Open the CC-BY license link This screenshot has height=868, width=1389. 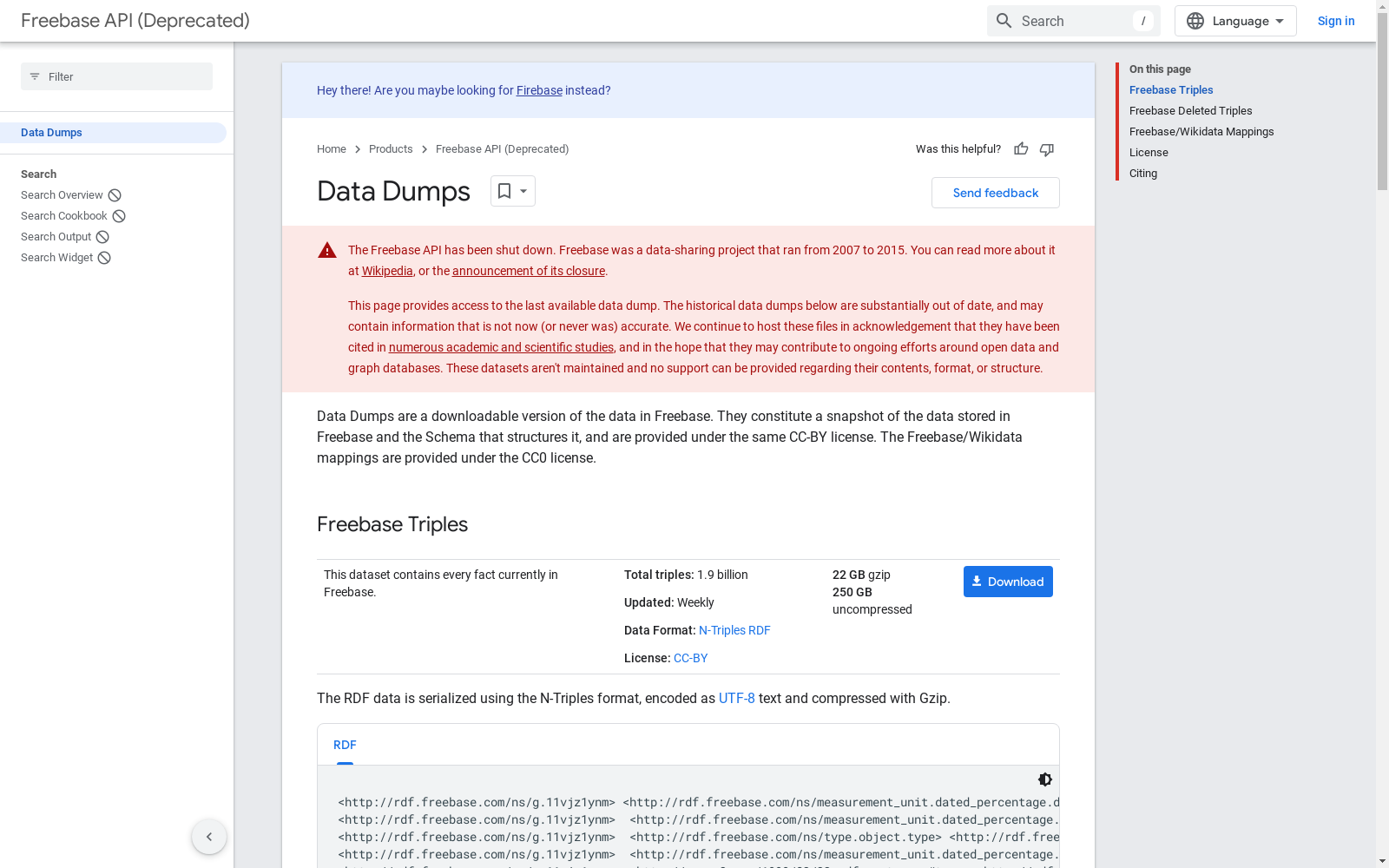click(691, 658)
